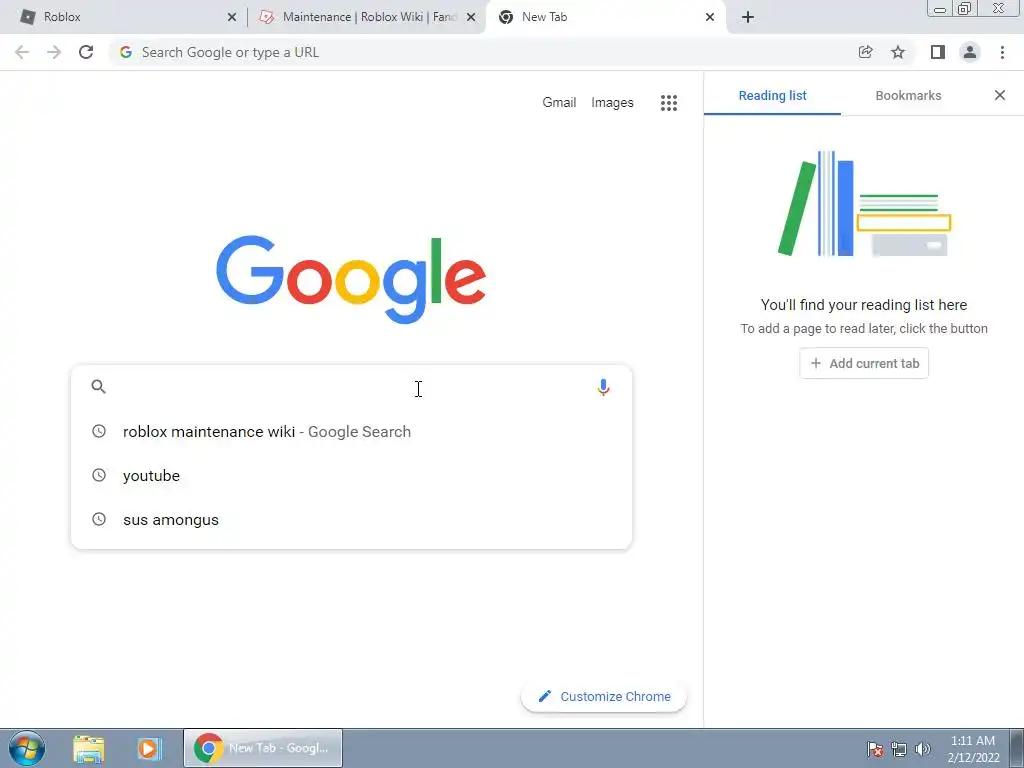1024x768 pixels.
Task: Select the Reading list panel tab
Action: (x=773, y=95)
